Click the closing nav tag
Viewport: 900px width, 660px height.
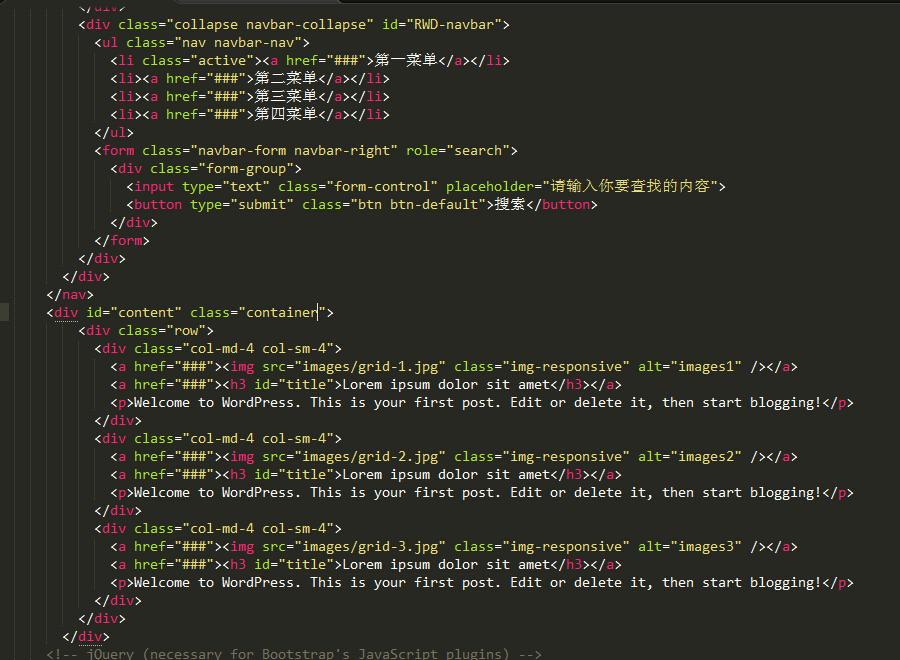(x=68, y=294)
